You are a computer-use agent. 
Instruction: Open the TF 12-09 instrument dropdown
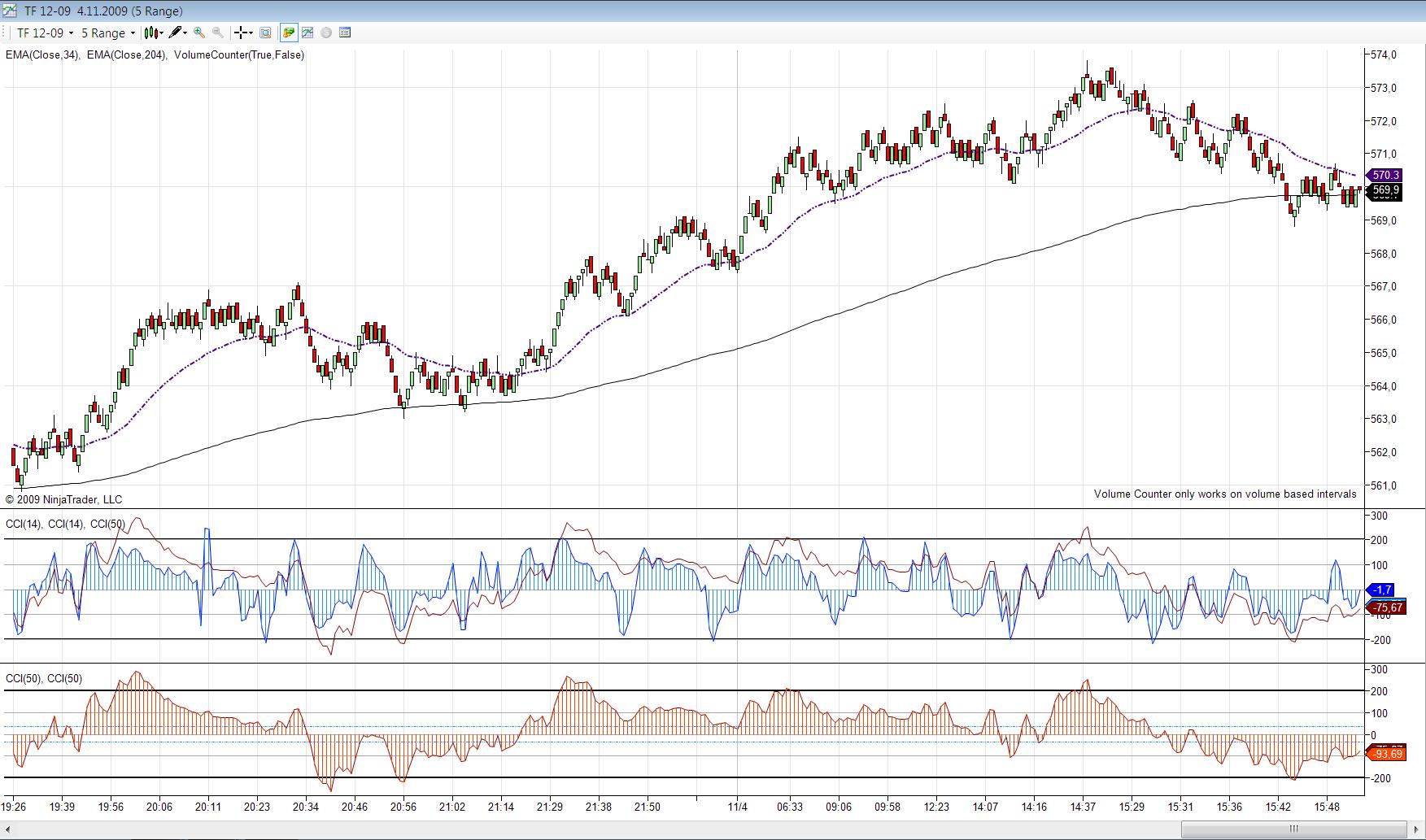click(45, 33)
